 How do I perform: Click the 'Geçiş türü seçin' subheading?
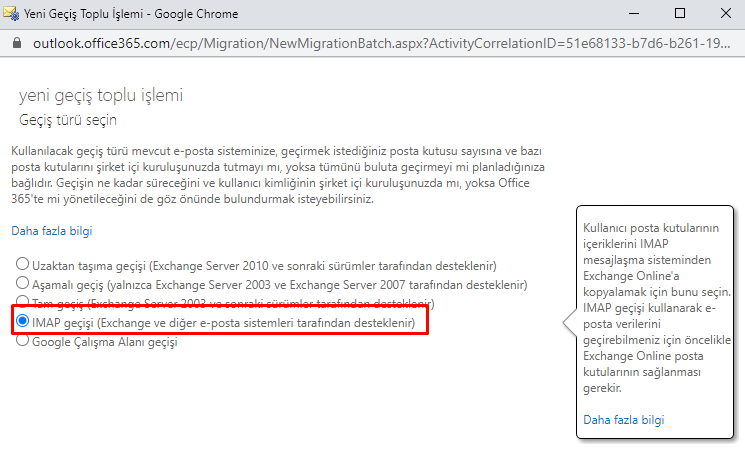click(x=68, y=120)
